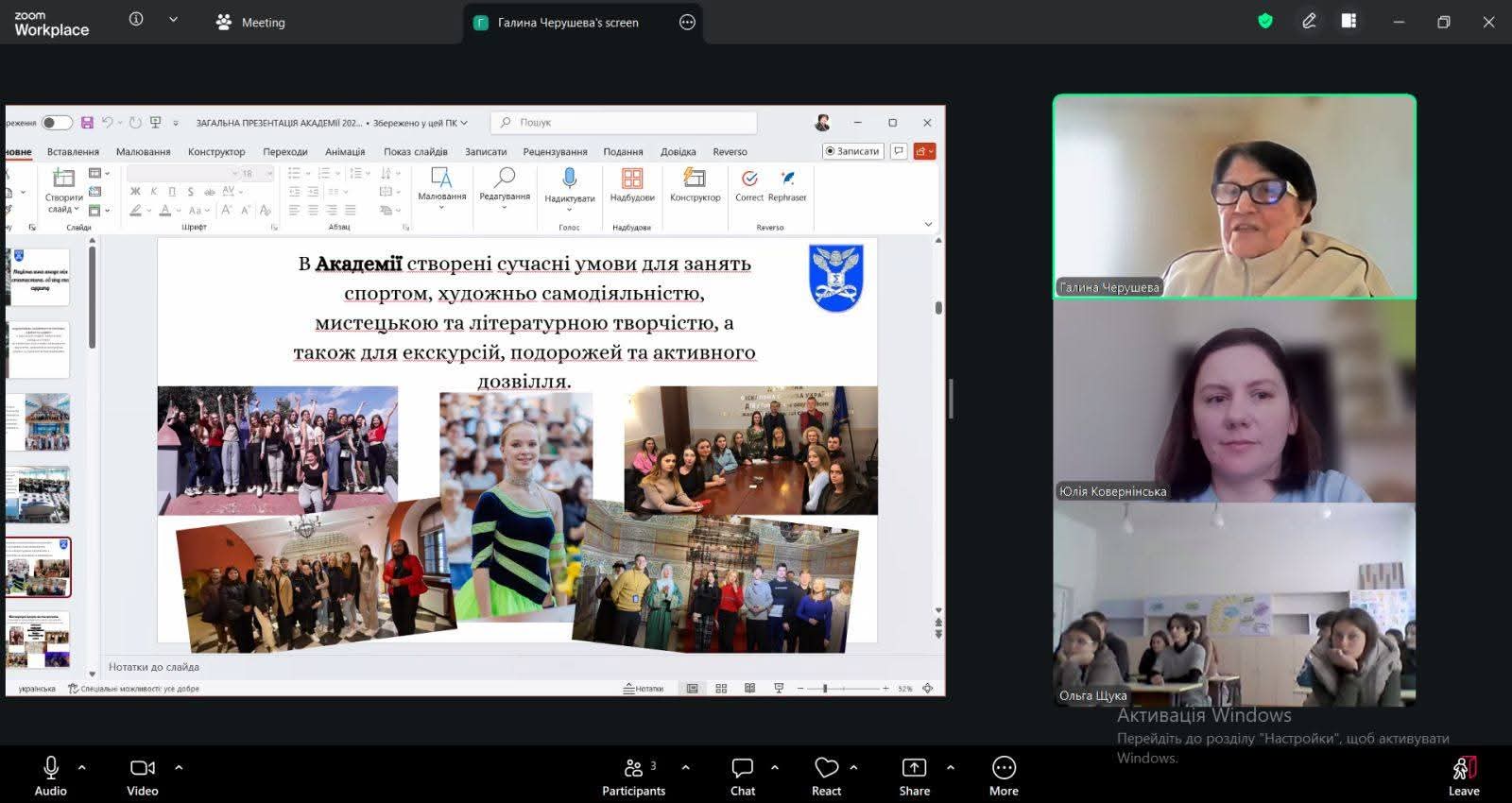This screenshot has height=803, width=1512.
Task: Open the More options icon
Action: [1004, 768]
